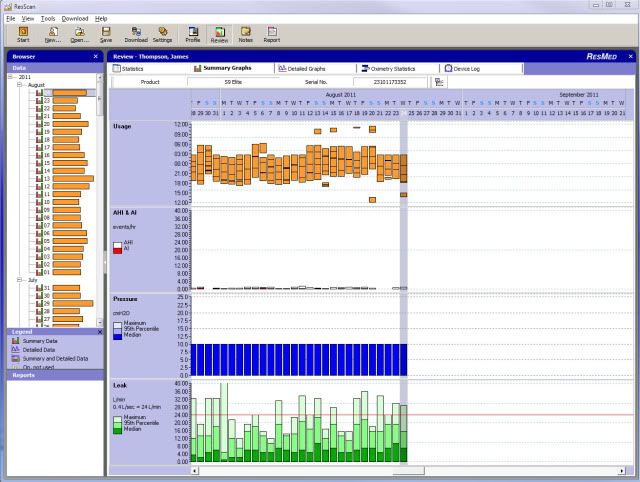Collapse the July month node
The height and width of the screenshot is (482, 640).
point(20,280)
